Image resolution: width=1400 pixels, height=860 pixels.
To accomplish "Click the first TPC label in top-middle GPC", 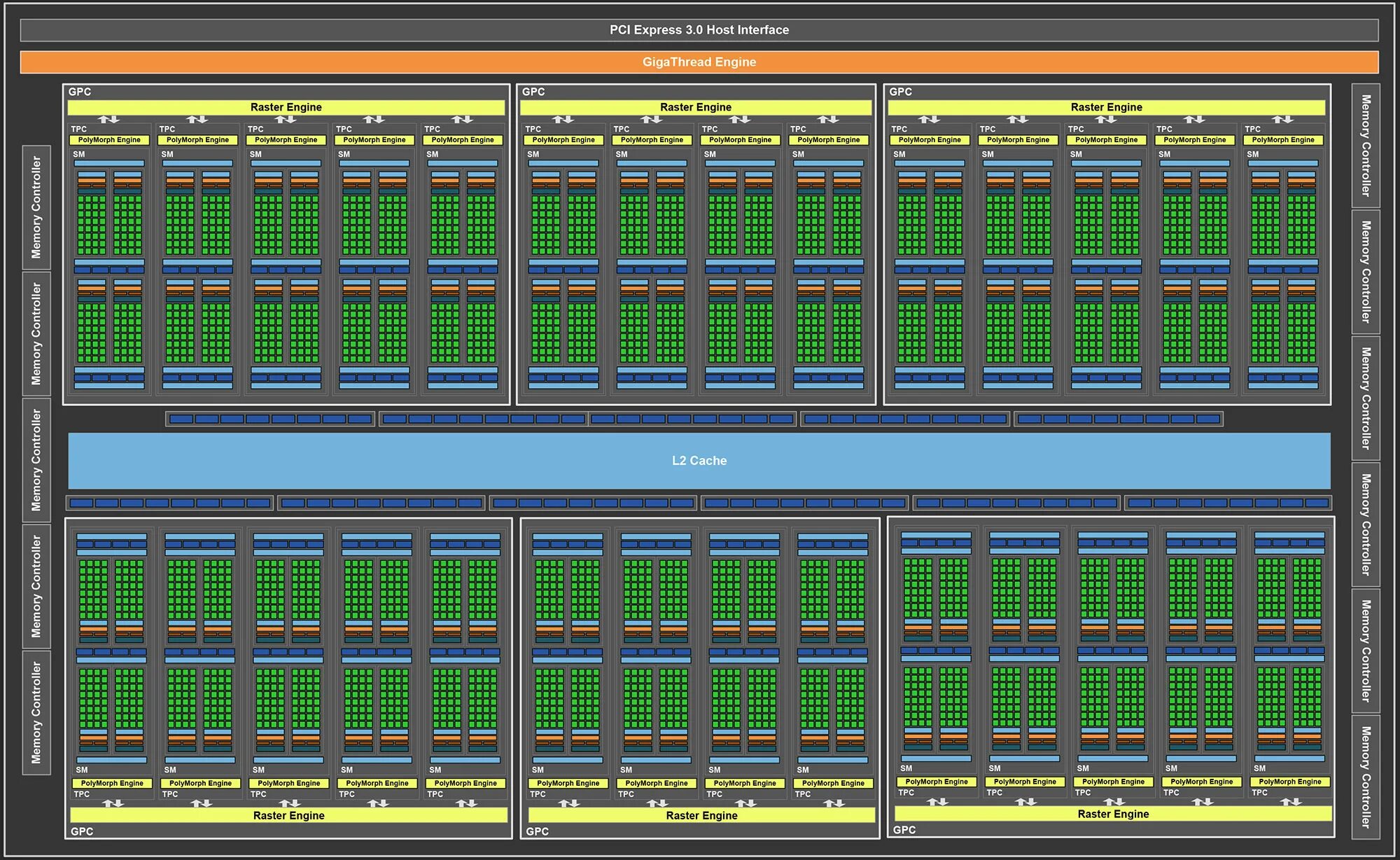I will (x=533, y=129).
